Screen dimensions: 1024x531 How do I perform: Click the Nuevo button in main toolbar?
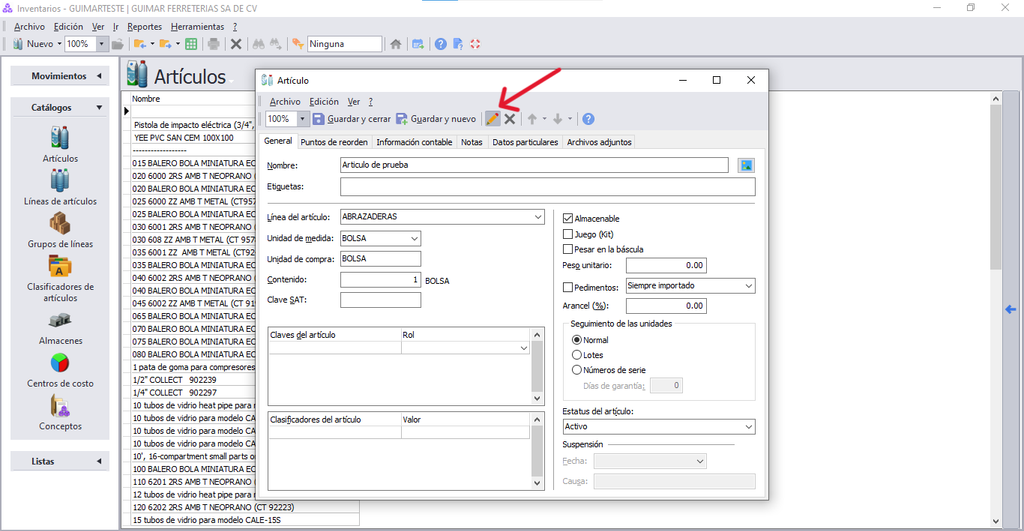[x=33, y=44]
